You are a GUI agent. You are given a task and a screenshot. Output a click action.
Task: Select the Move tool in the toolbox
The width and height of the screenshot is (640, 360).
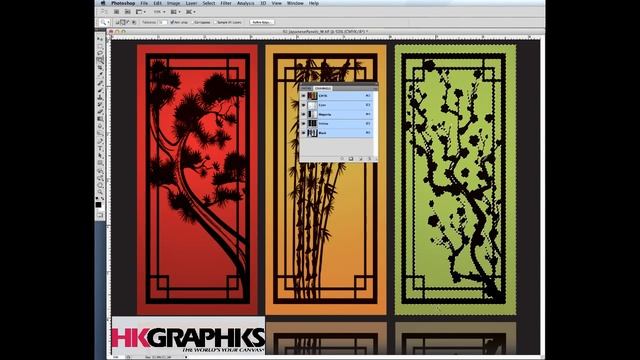(100, 39)
